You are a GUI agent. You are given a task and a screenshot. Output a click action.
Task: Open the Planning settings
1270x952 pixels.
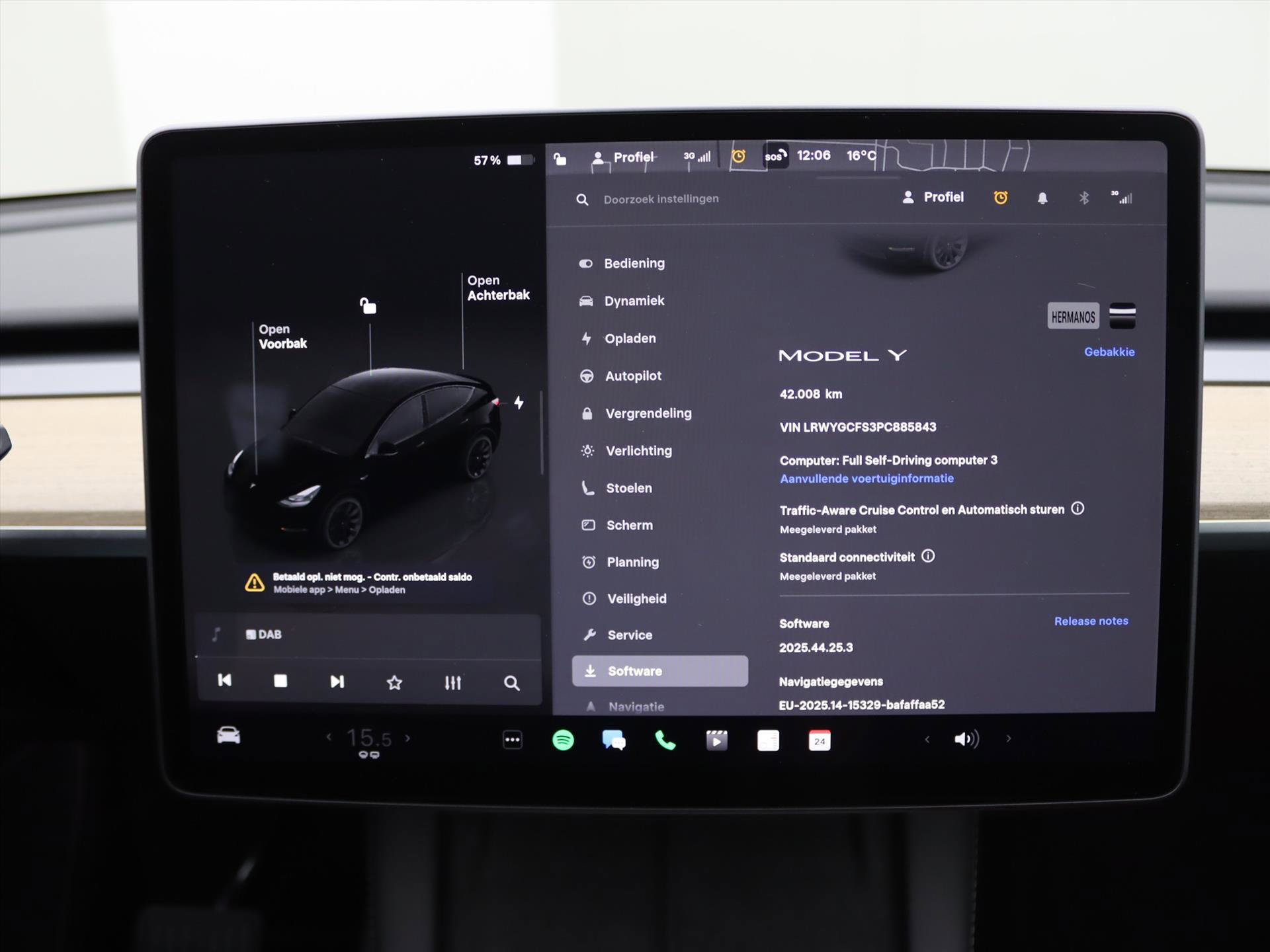(x=620, y=562)
